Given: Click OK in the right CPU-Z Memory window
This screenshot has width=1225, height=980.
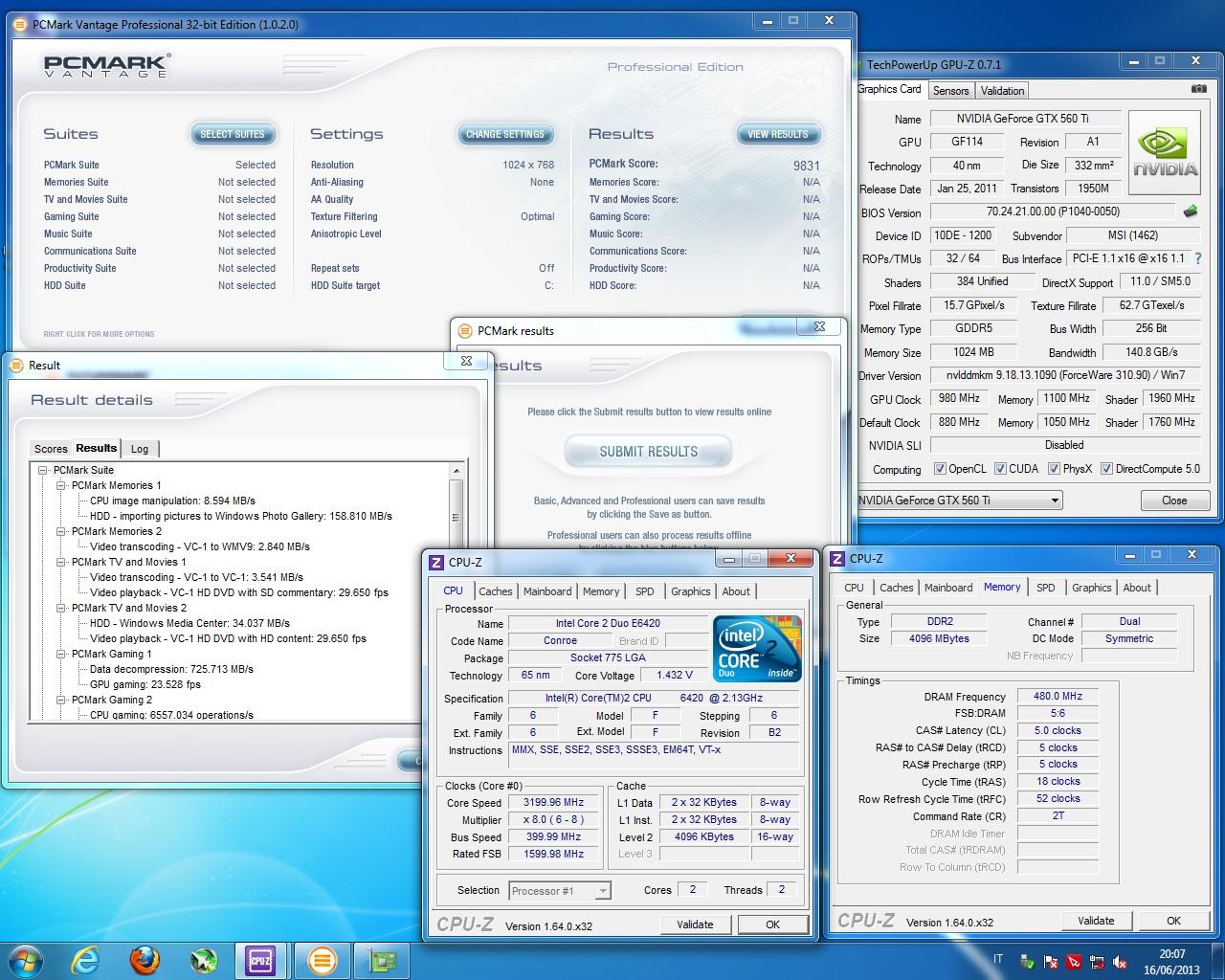Looking at the screenshot, I should pyautogui.click(x=1173, y=921).
